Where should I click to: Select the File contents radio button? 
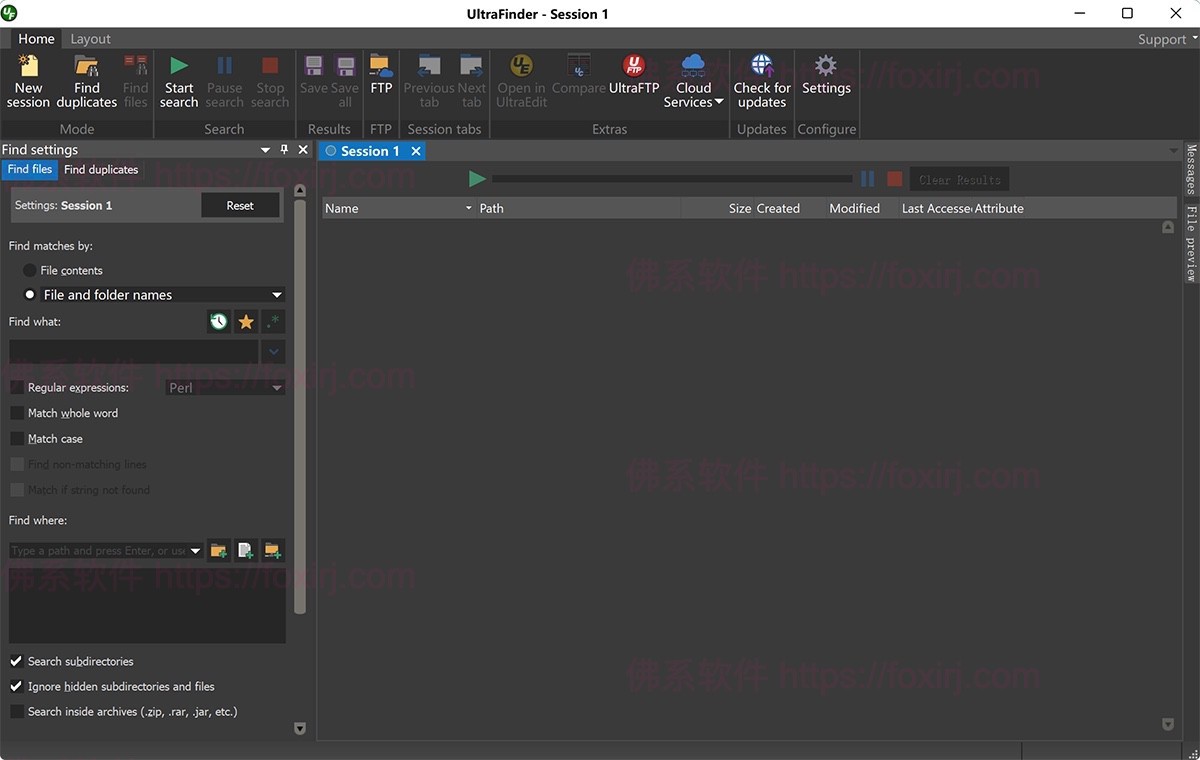click(30, 270)
